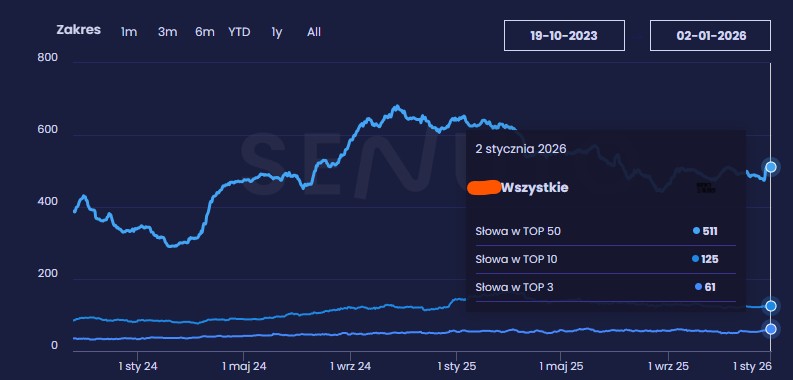
Task: Click x-axis label 1 wrz 24
Action: tap(350, 366)
